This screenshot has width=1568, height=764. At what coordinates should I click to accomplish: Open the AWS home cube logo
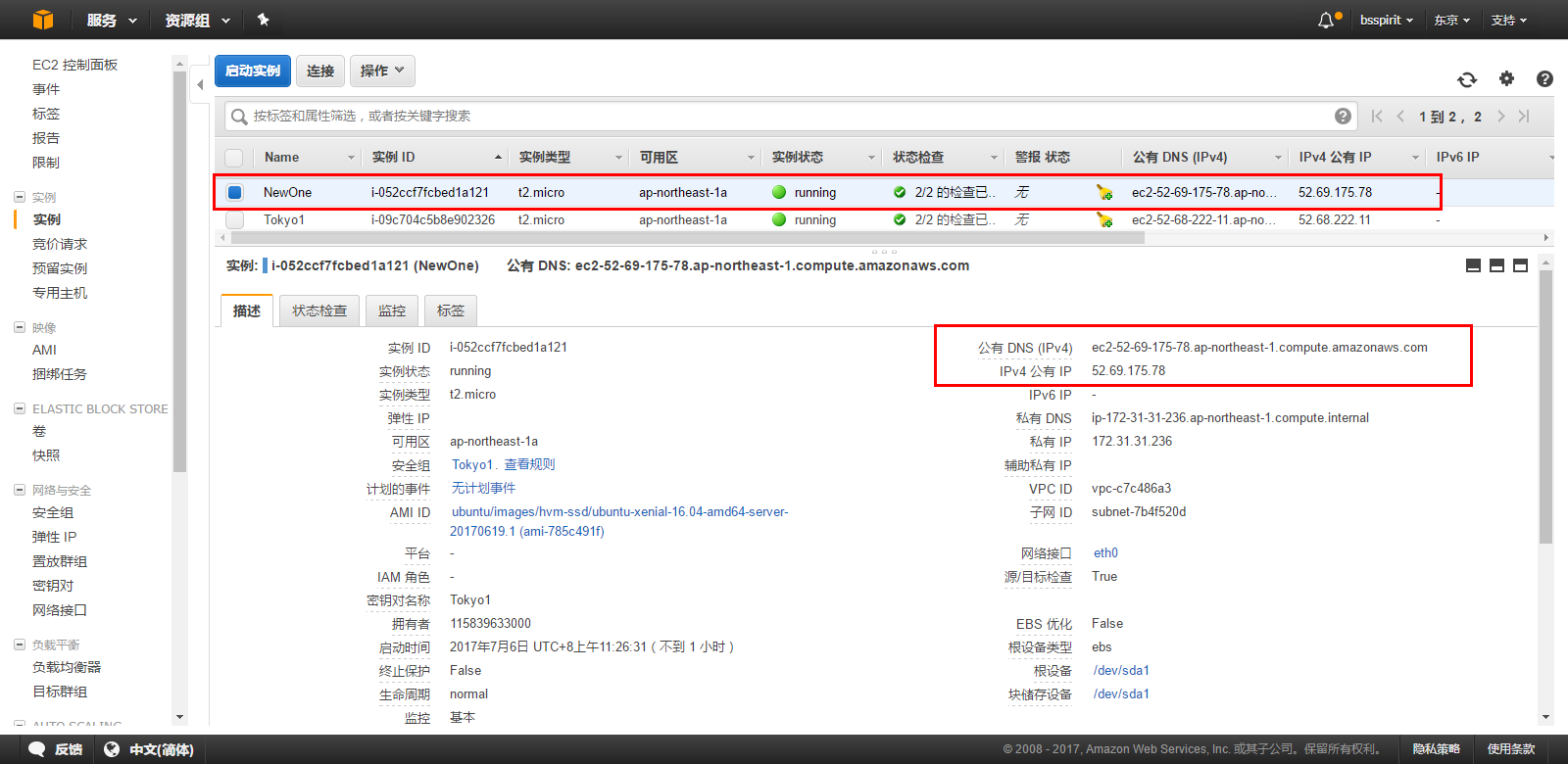[x=43, y=20]
